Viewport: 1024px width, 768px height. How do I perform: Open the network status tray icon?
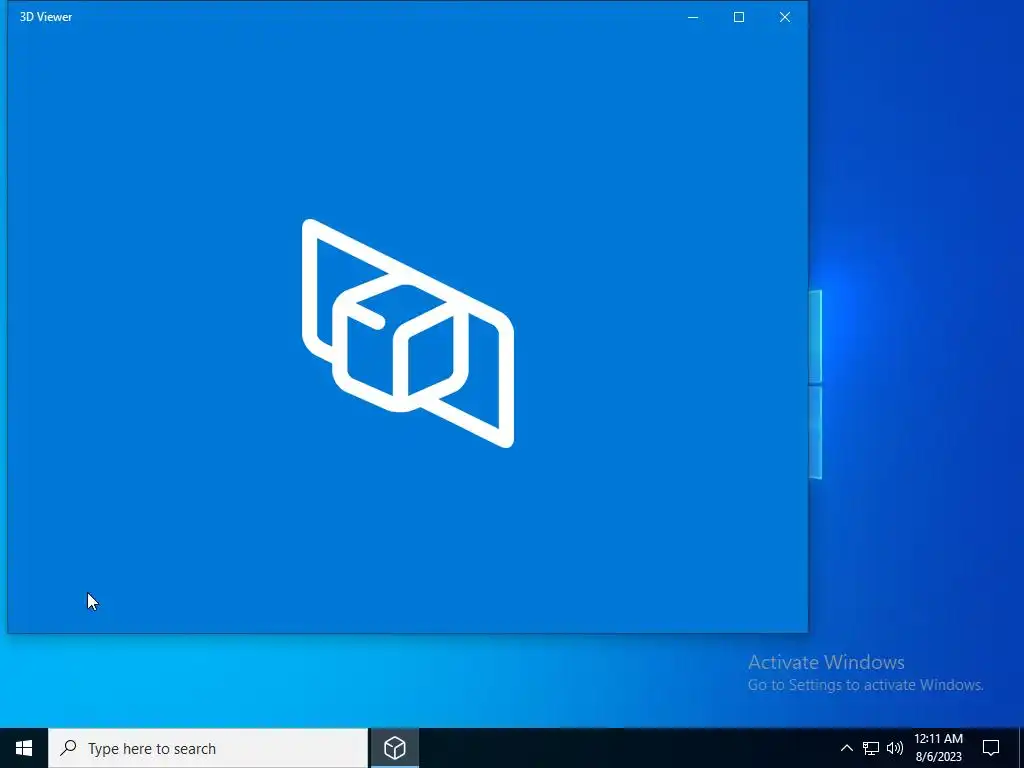click(x=871, y=748)
